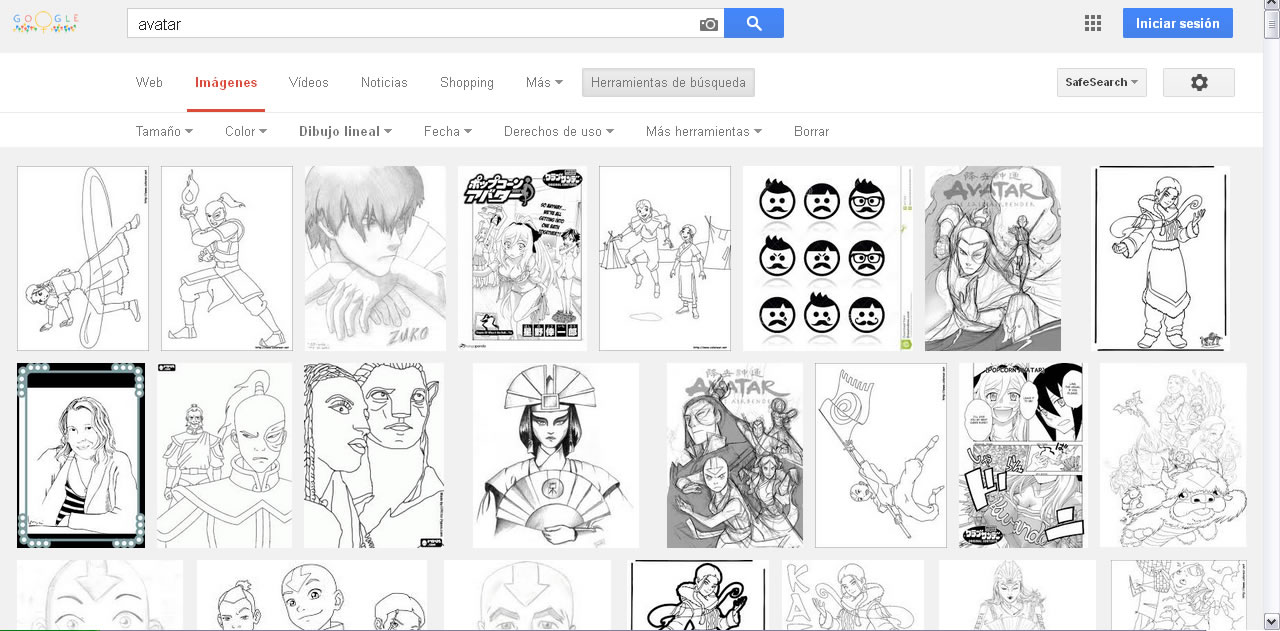Click the Google logo doodle
The width and height of the screenshot is (1280, 631).
tap(47, 23)
